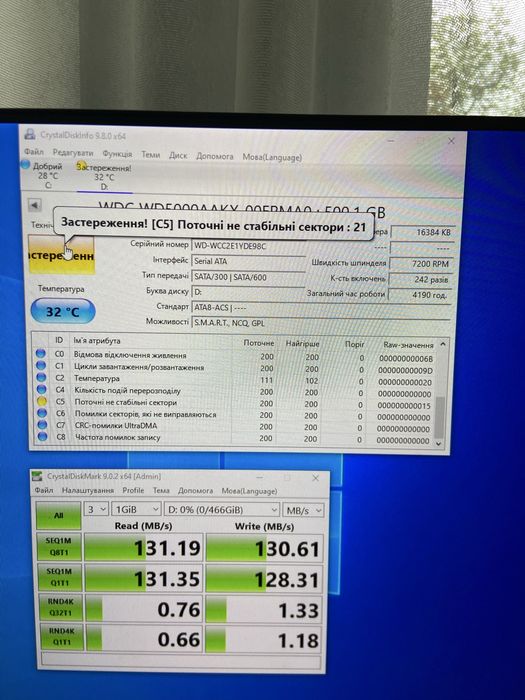Click the attribute list scrollbar thumb
This screenshot has height=700, width=525.
click(x=440, y=417)
